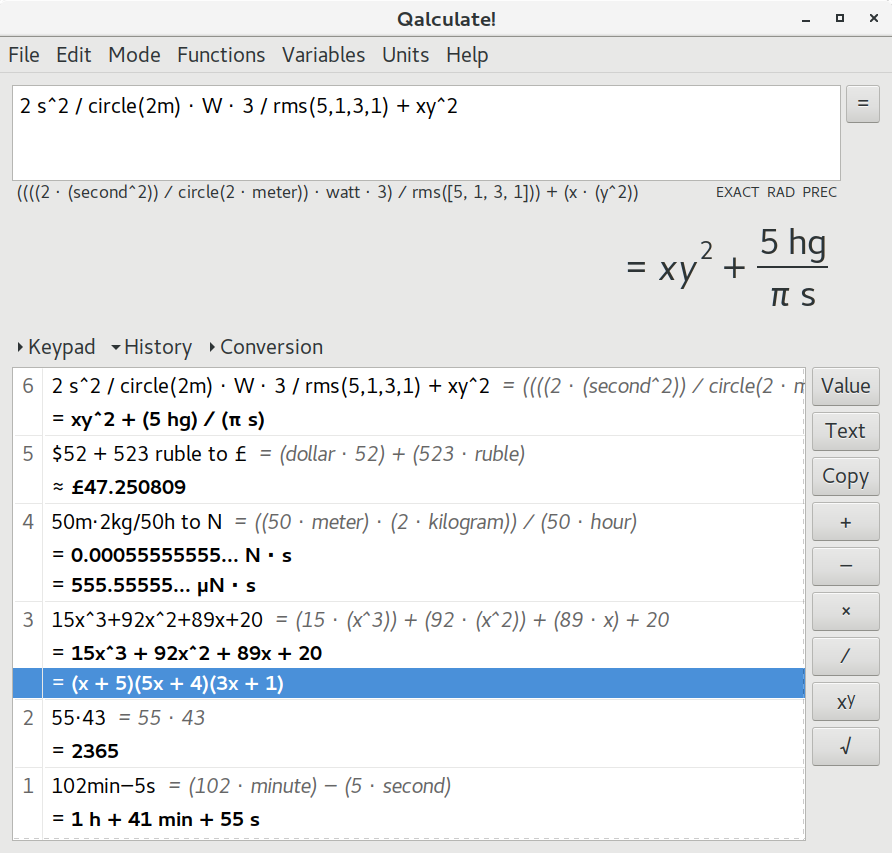Insert the minus operator button
This screenshot has width=892, height=853.
pyautogui.click(x=845, y=566)
